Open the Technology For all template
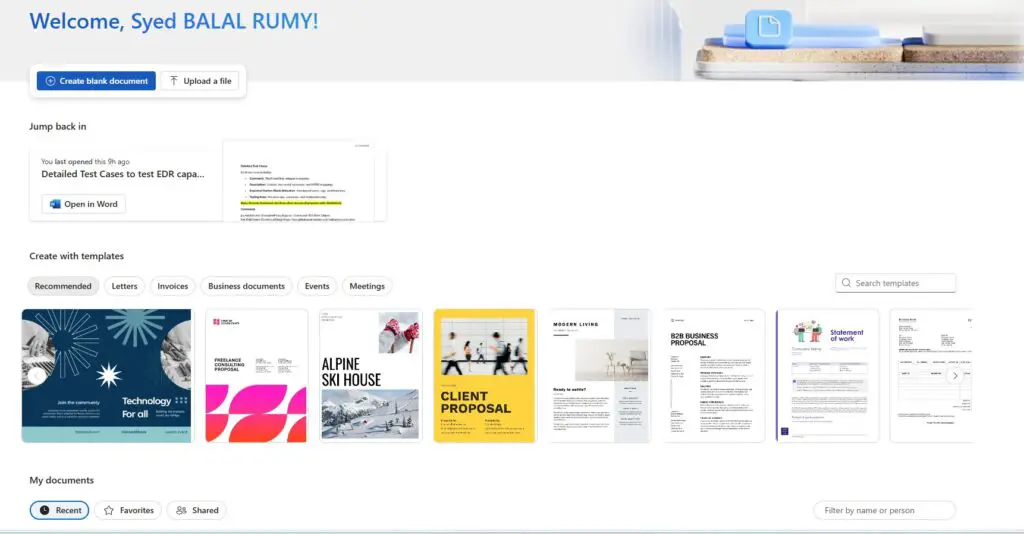 106,375
